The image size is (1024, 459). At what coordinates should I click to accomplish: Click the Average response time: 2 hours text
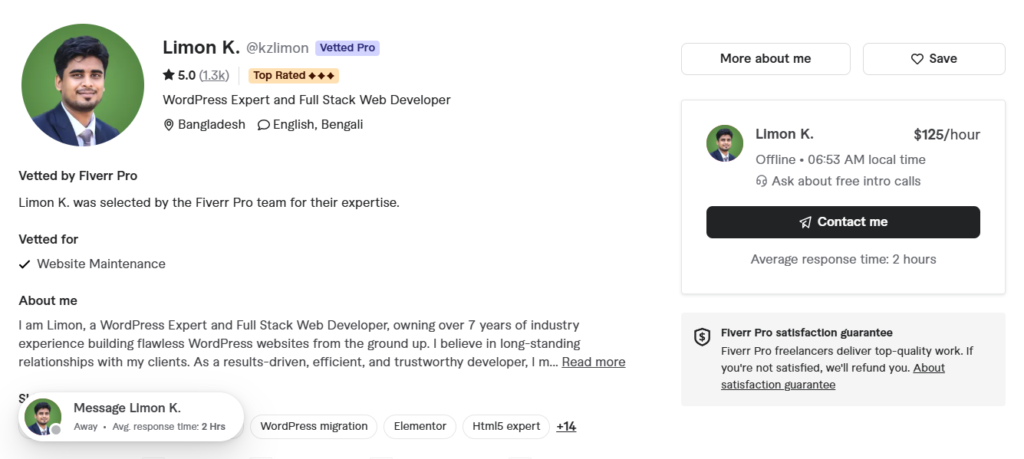tap(843, 259)
